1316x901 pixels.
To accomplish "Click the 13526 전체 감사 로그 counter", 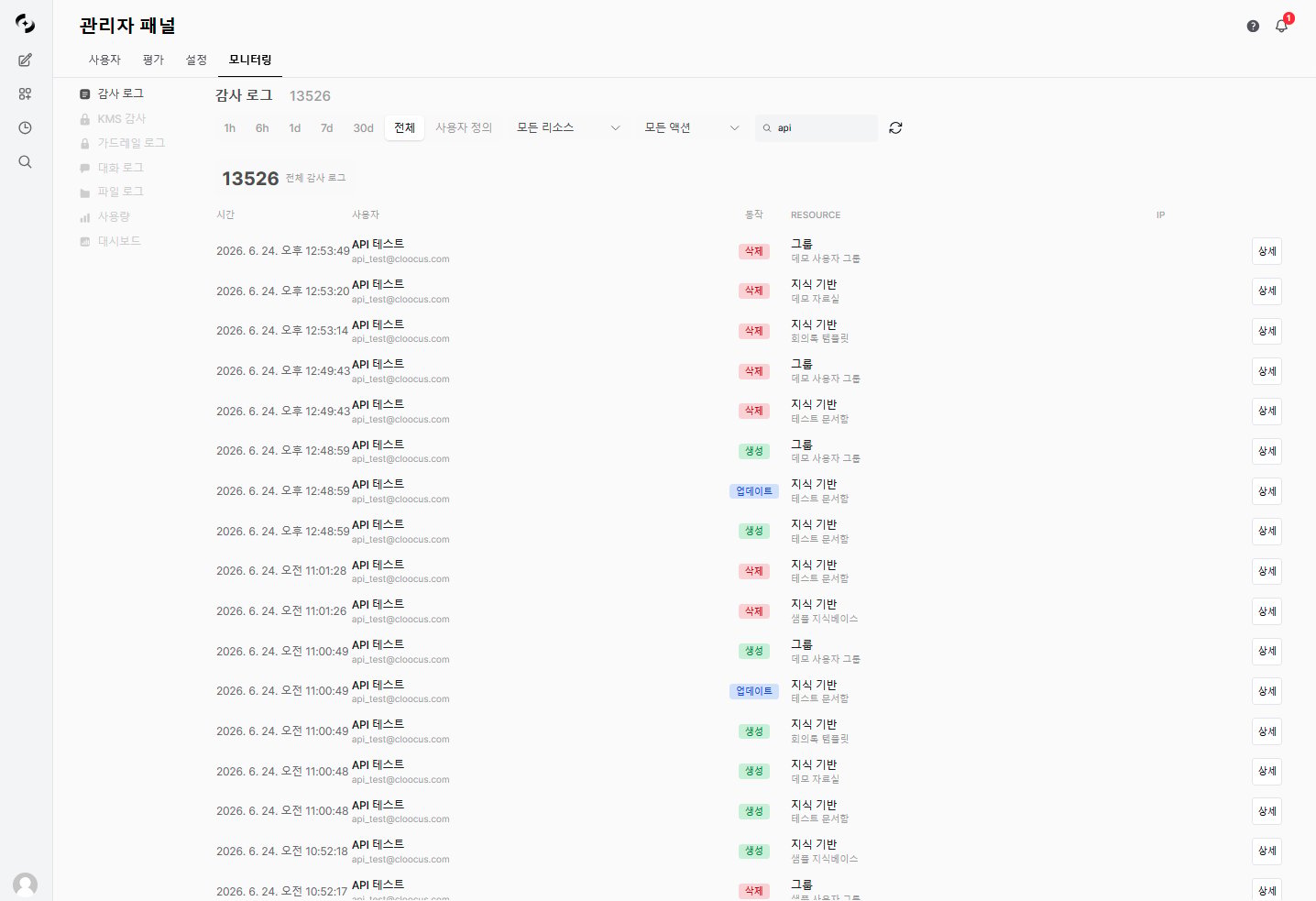I will (284, 179).
